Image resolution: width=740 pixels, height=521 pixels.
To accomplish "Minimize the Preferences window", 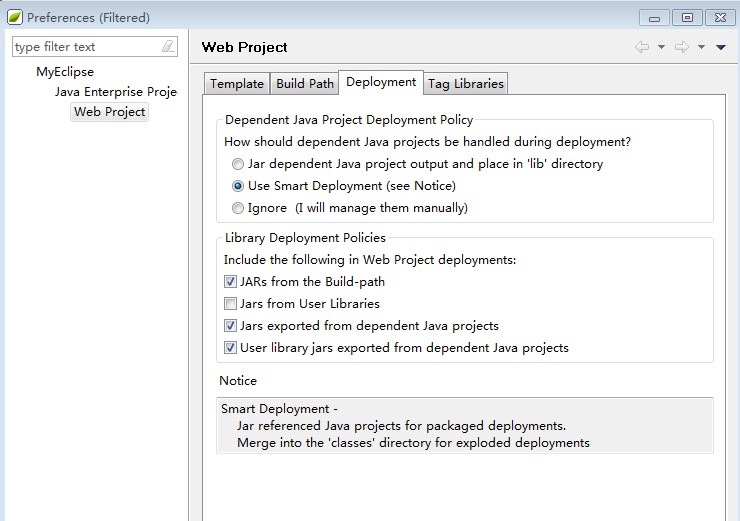I will pyautogui.click(x=654, y=18).
